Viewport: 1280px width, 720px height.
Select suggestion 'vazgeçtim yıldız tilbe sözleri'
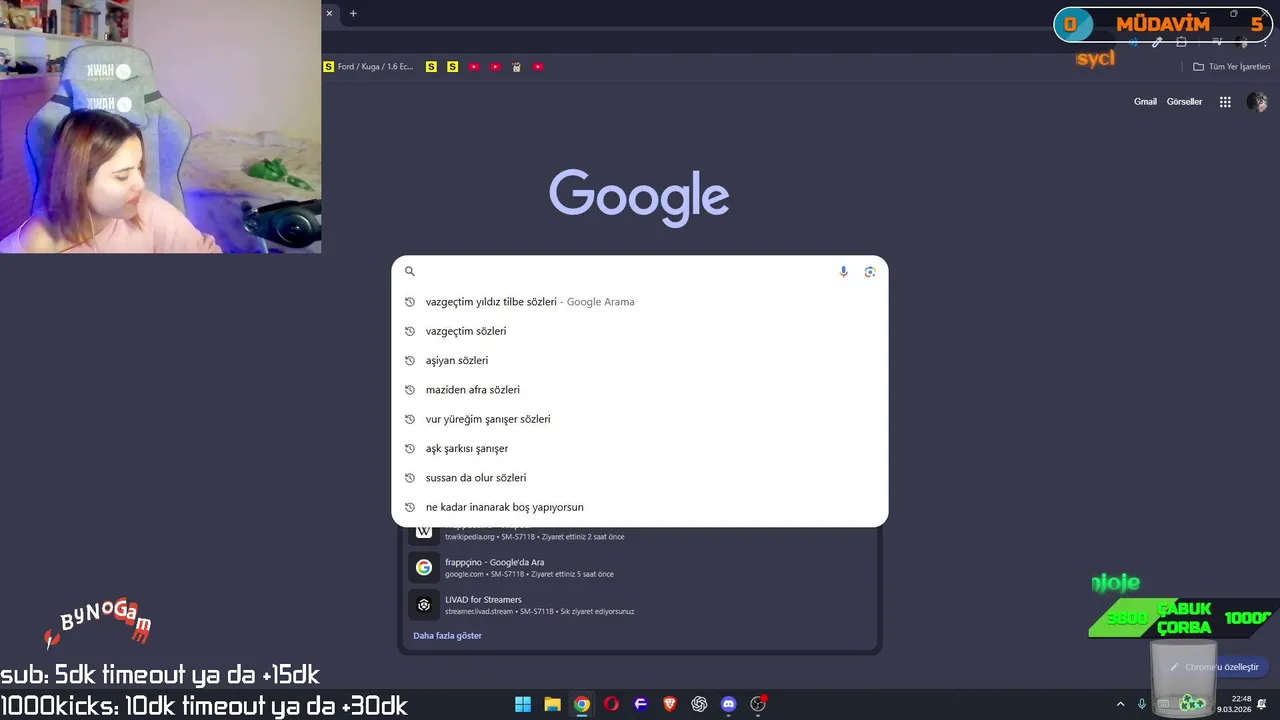(639, 302)
